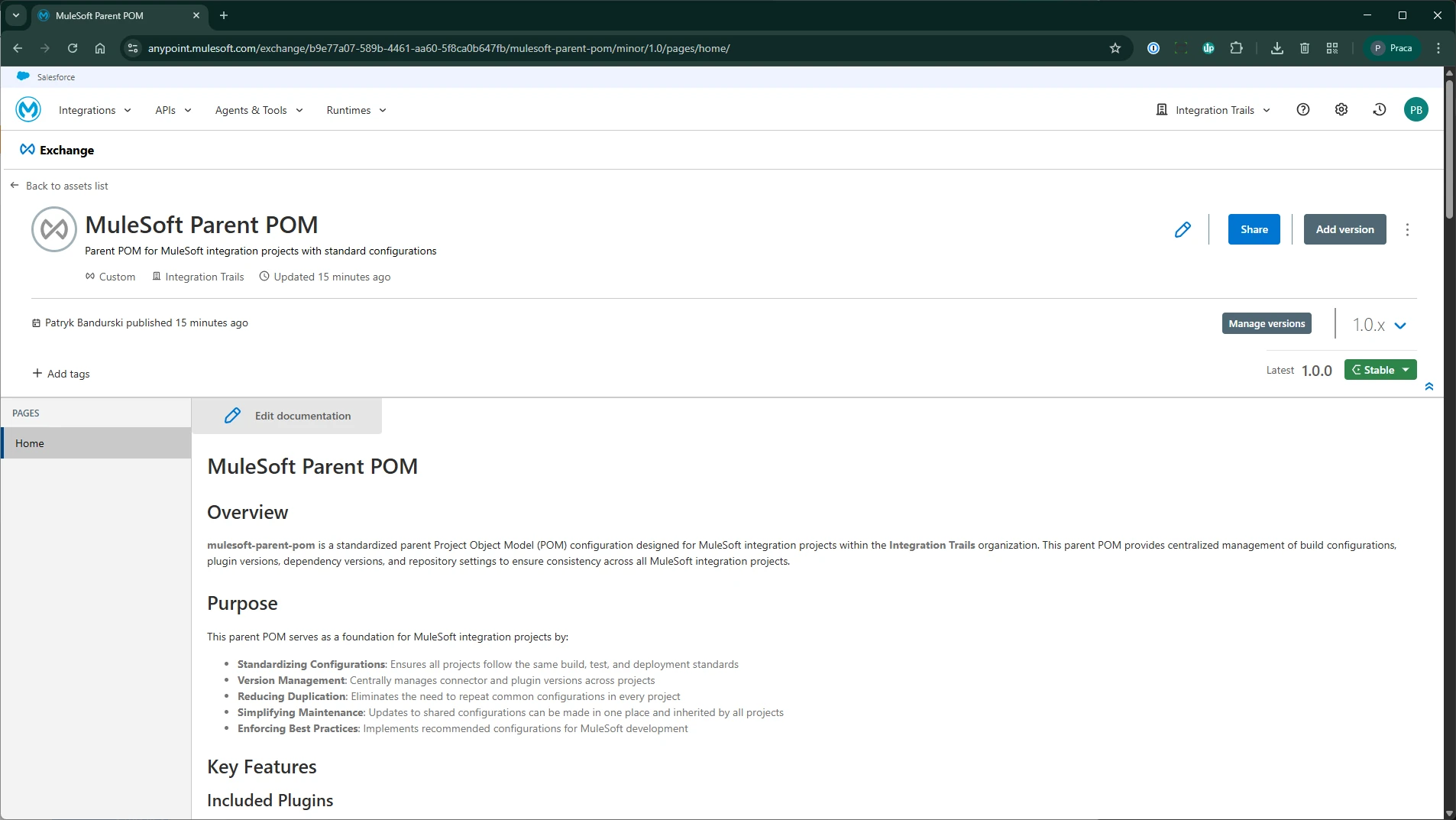
Task: Click the 1Password extension icon
Action: (x=1153, y=48)
